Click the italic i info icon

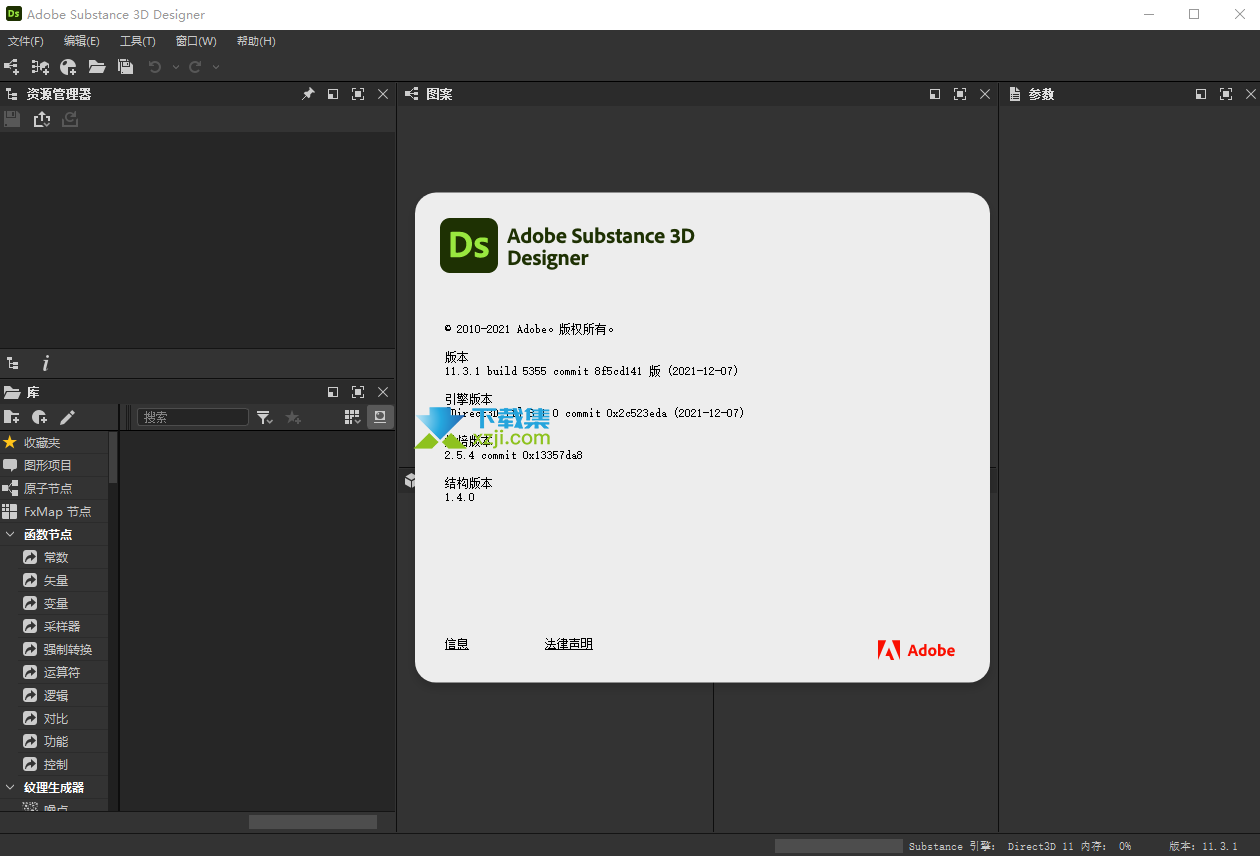pyautogui.click(x=45, y=364)
